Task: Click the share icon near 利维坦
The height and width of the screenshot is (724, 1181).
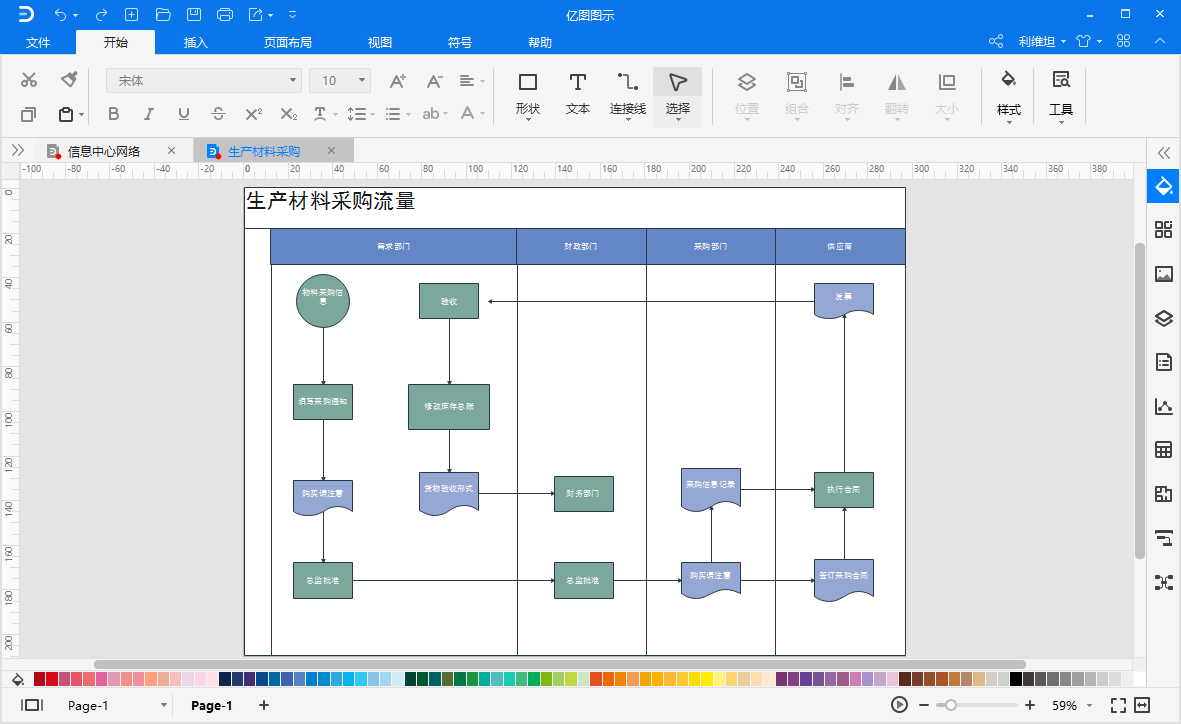Action: tap(996, 41)
